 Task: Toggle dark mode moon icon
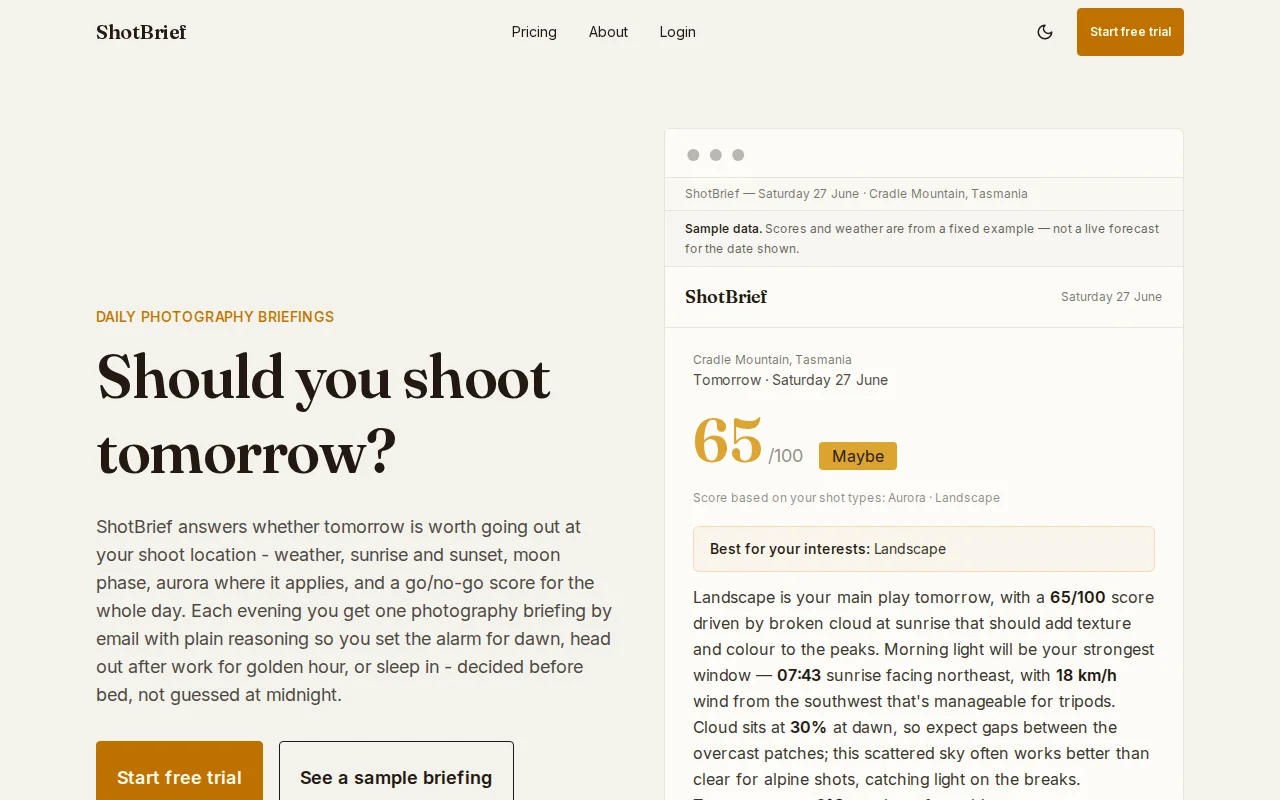click(1045, 32)
